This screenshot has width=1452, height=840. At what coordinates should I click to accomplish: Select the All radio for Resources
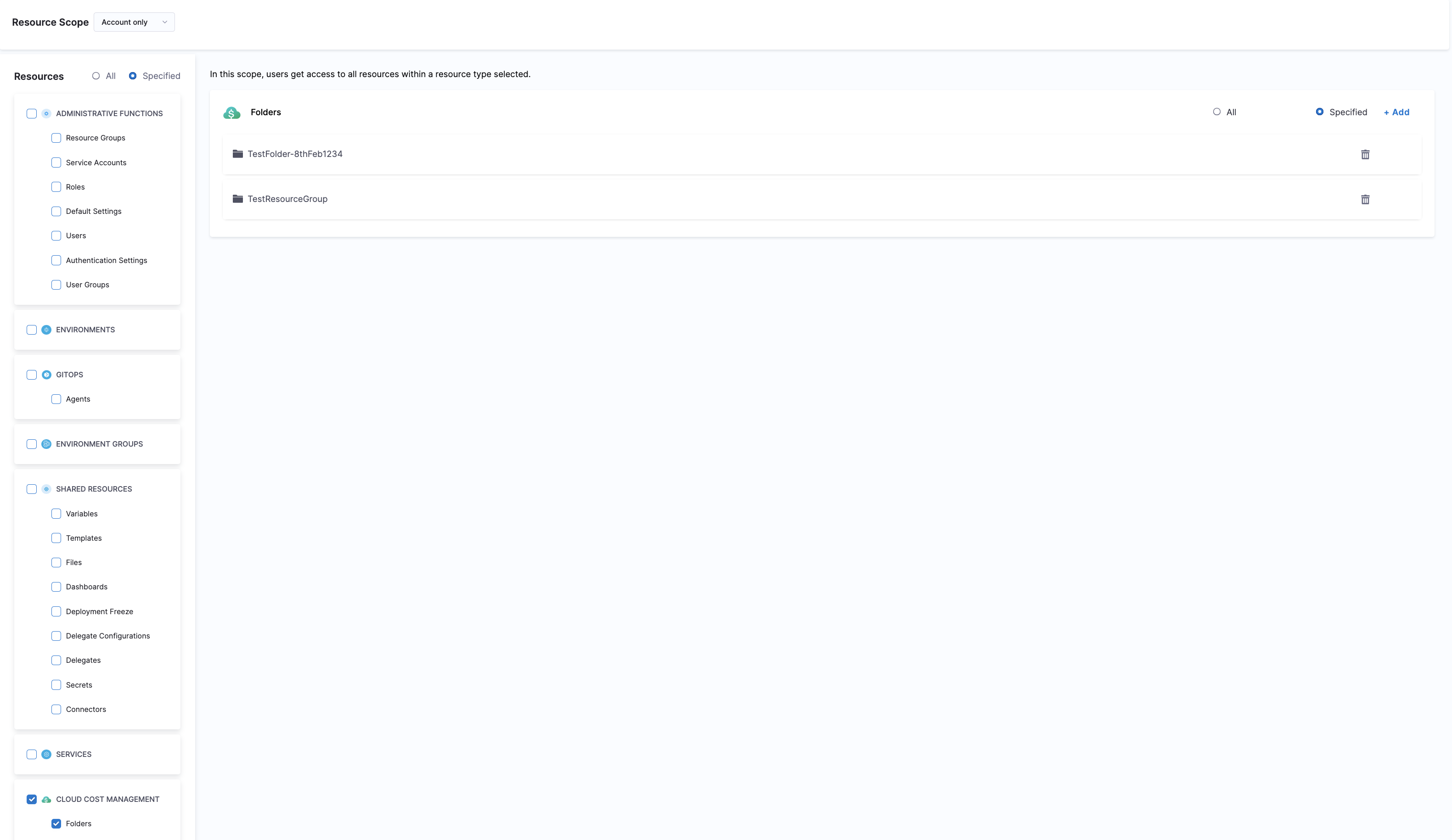(x=96, y=76)
